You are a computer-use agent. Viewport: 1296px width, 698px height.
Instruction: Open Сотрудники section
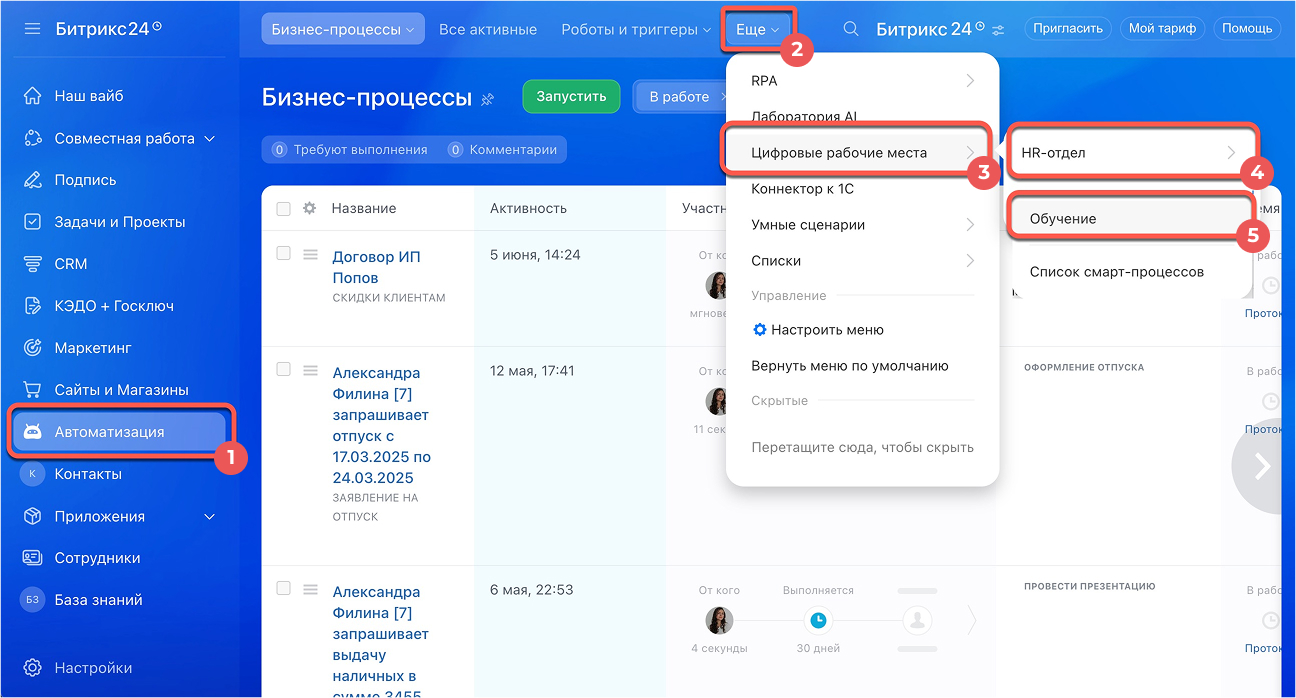tap(97, 558)
